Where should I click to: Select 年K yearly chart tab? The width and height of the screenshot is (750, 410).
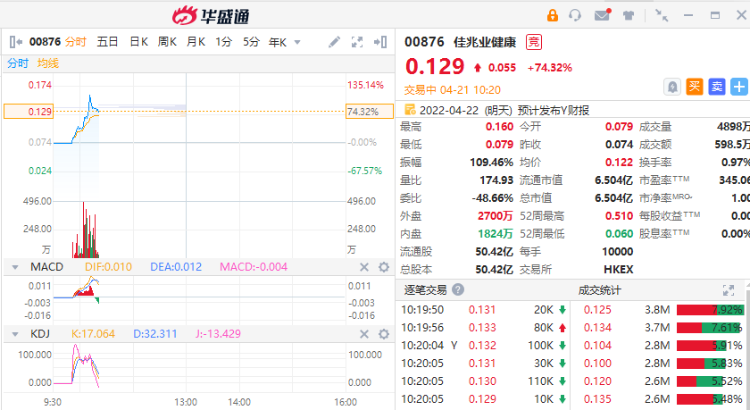[x=277, y=43]
